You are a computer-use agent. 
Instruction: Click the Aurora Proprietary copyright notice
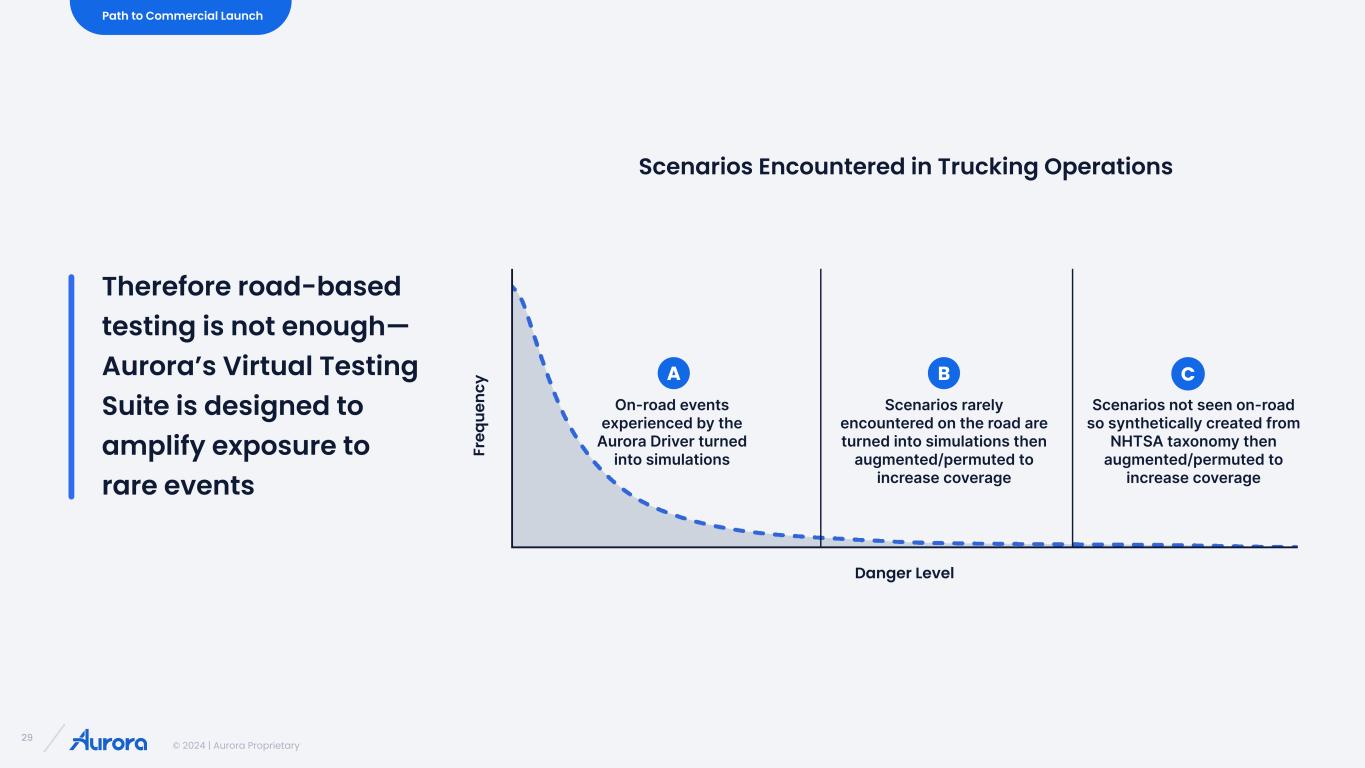tap(235, 745)
